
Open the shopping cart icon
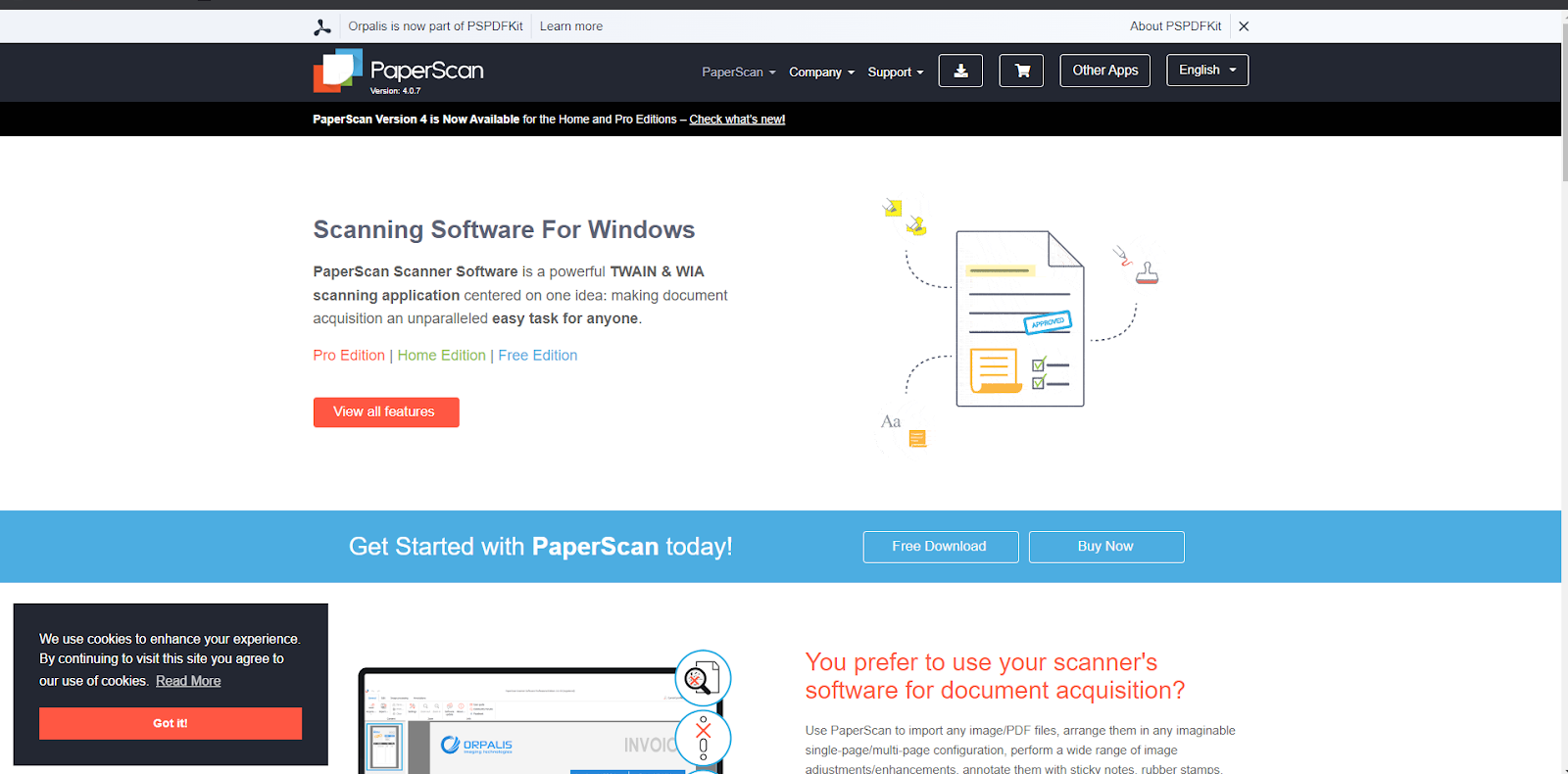click(1021, 71)
